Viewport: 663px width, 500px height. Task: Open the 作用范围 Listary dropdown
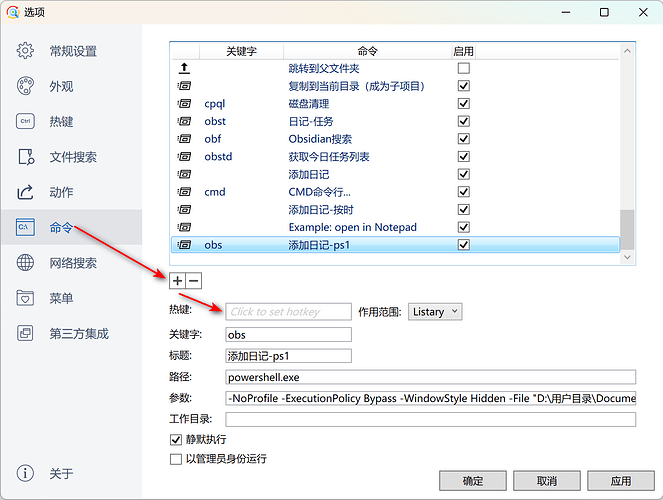tap(435, 312)
